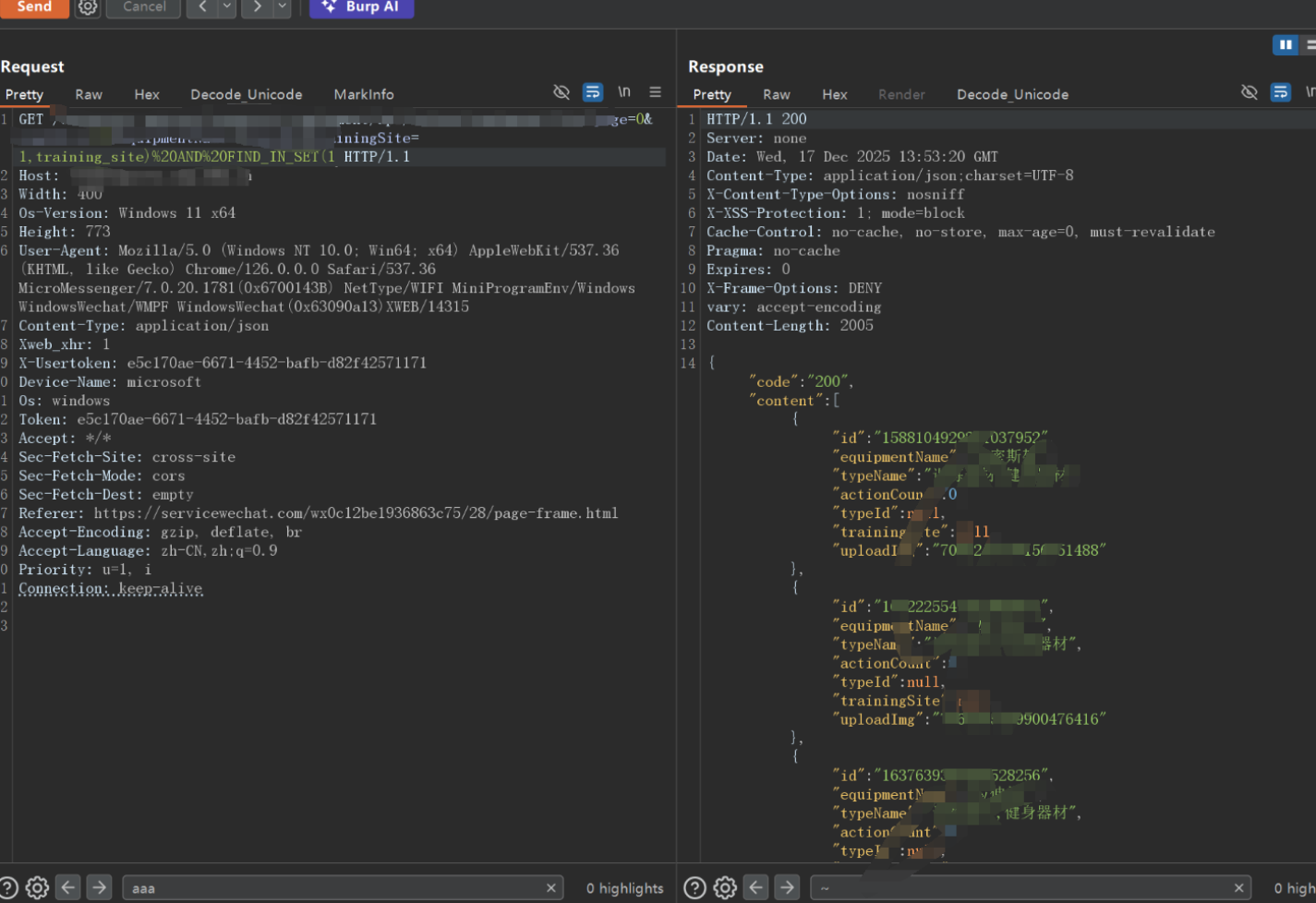The height and width of the screenshot is (903, 1316).
Task: Click the "content":[ JSON key
Action: pyautogui.click(x=794, y=401)
